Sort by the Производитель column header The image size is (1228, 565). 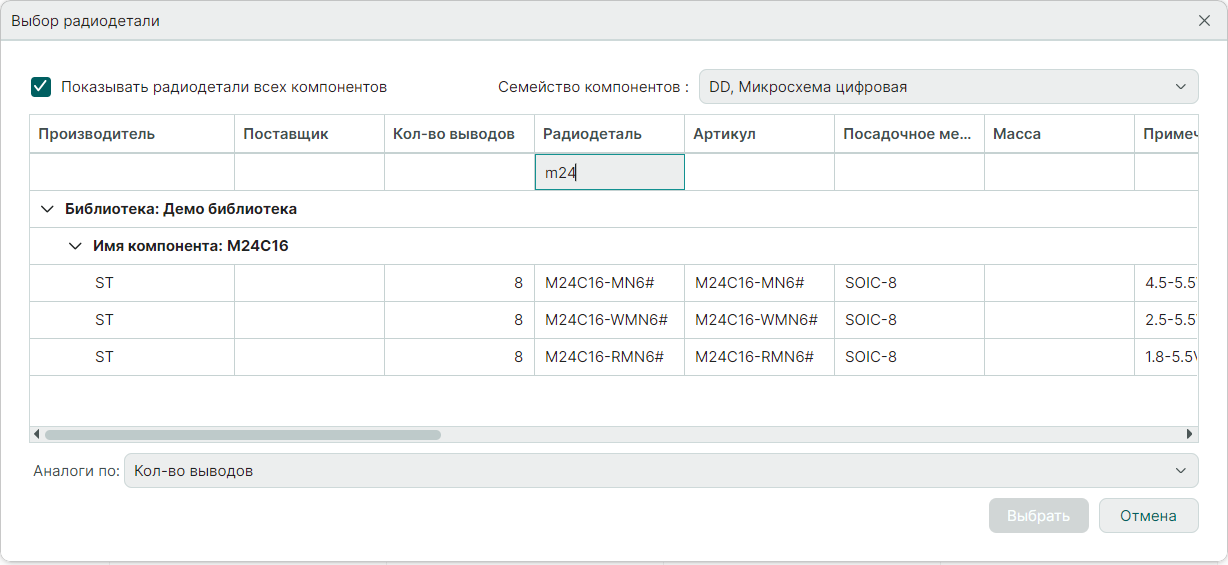(131, 134)
